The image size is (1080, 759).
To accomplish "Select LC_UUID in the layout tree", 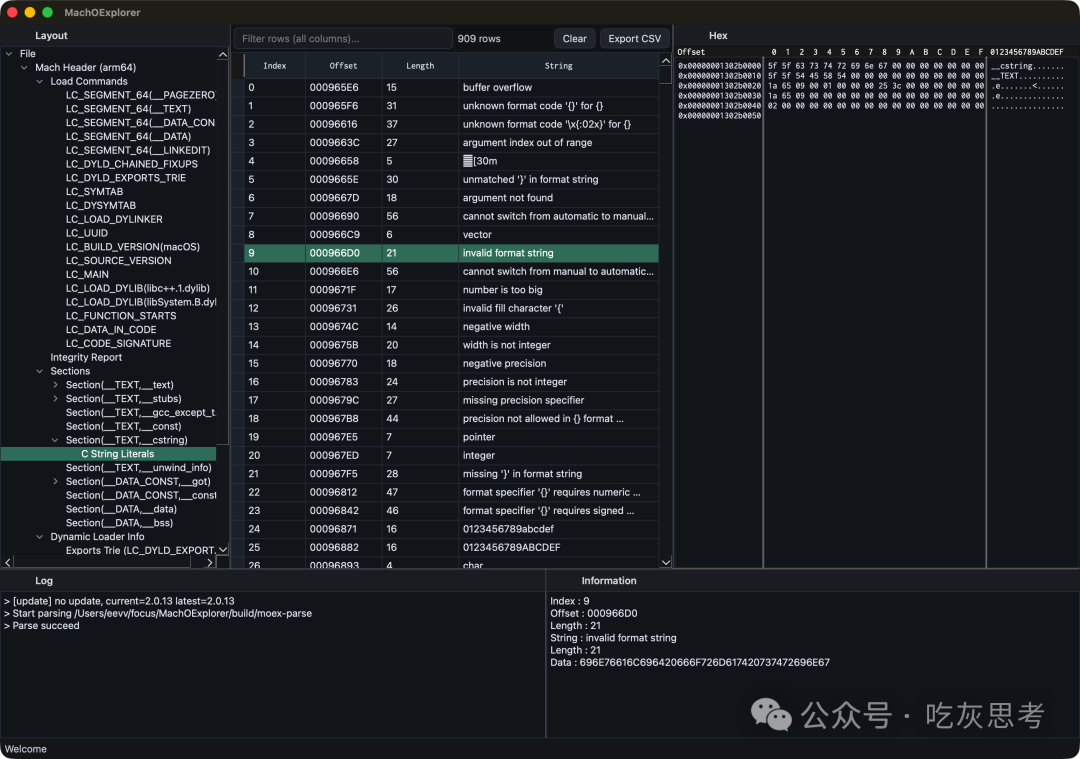I will 87,233.
